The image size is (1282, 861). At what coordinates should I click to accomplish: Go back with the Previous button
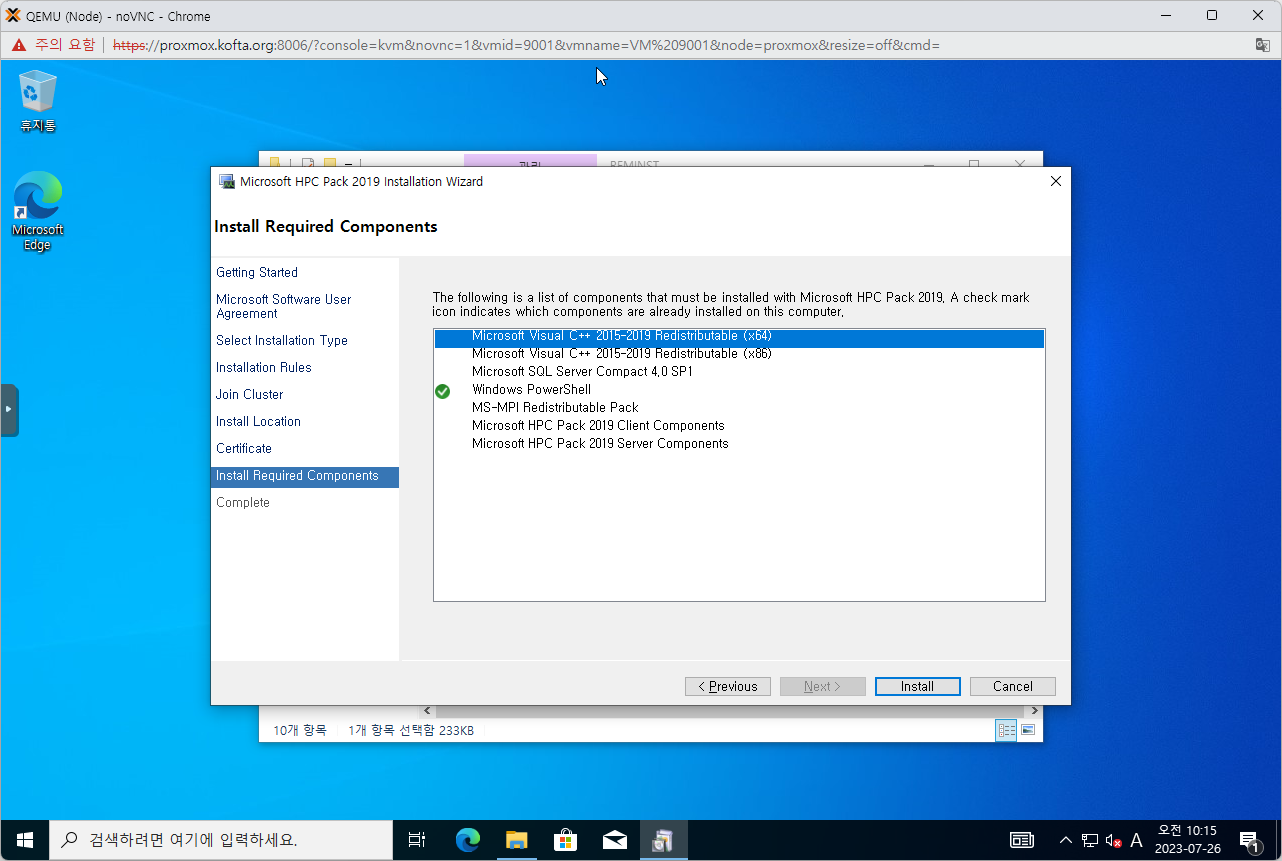click(727, 686)
